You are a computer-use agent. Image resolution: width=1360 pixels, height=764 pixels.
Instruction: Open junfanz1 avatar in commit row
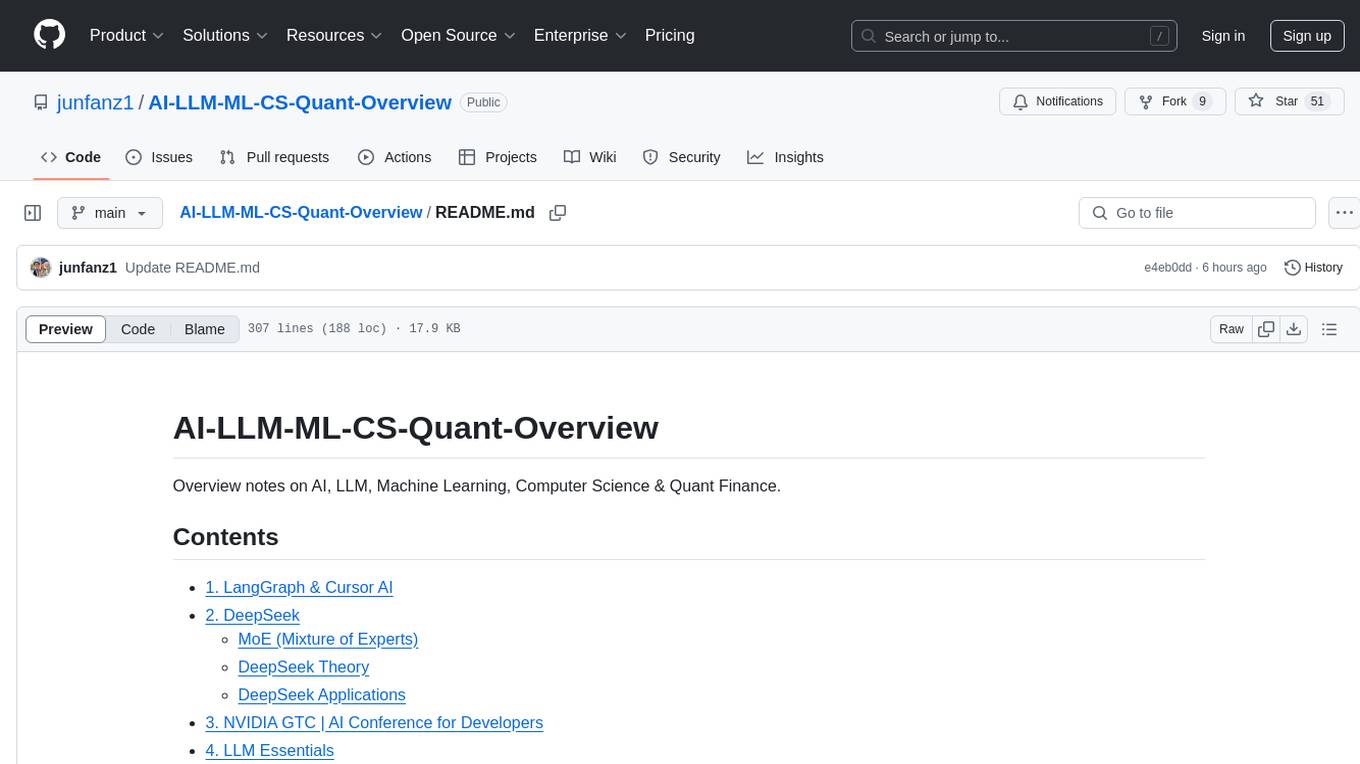41,267
